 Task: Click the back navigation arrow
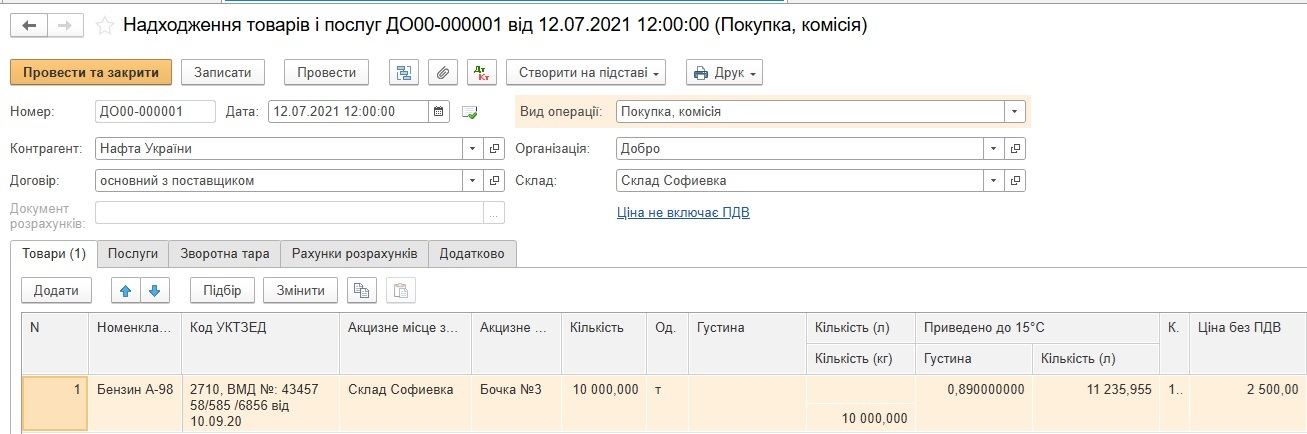29,26
